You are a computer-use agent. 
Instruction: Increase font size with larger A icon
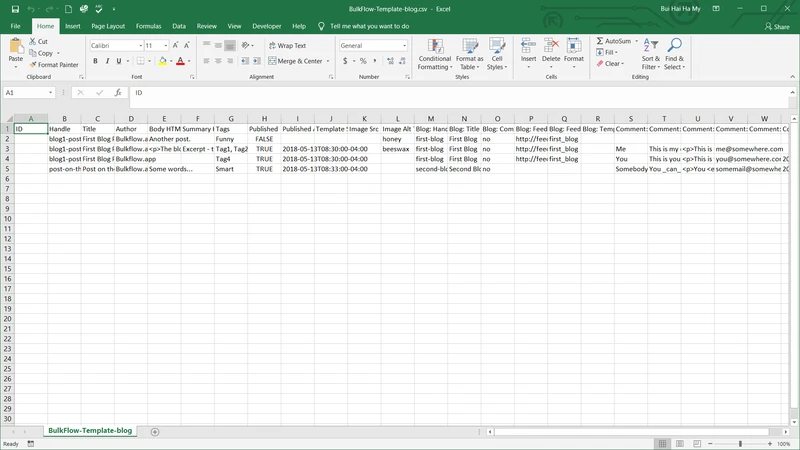click(176, 45)
